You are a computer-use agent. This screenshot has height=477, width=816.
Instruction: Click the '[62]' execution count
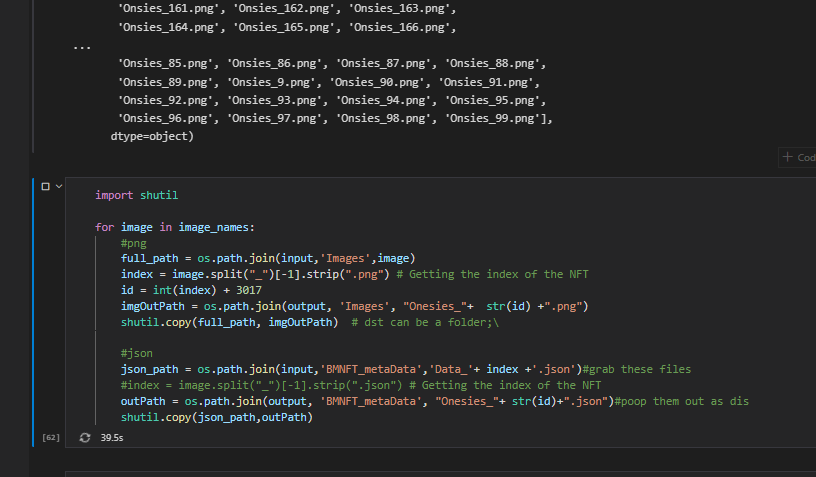[50, 437]
